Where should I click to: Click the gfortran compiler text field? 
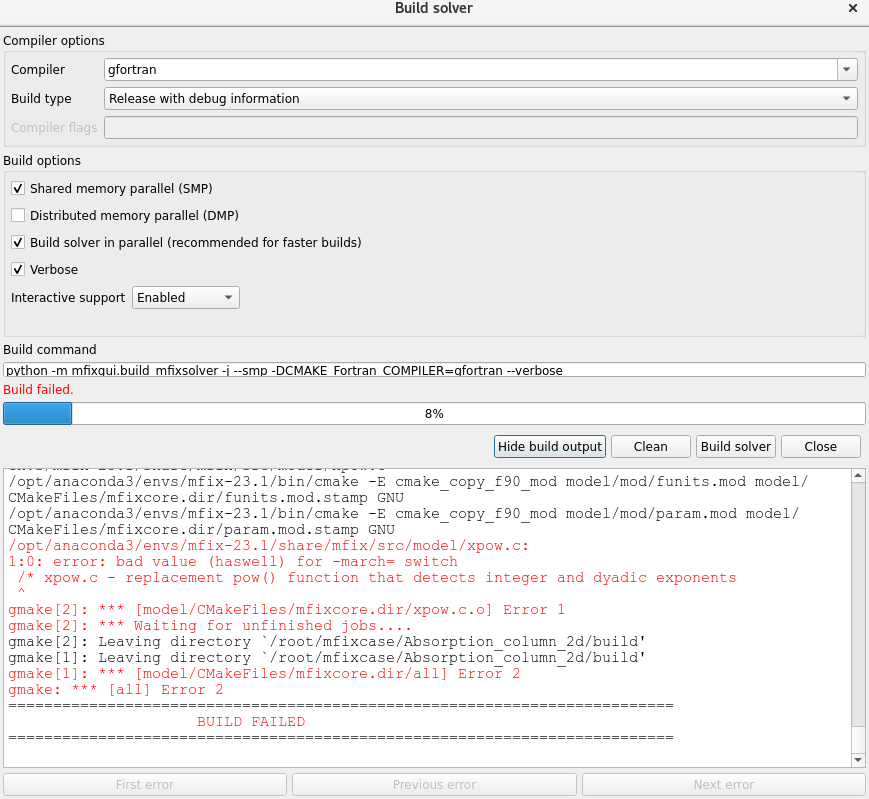(470, 70)
